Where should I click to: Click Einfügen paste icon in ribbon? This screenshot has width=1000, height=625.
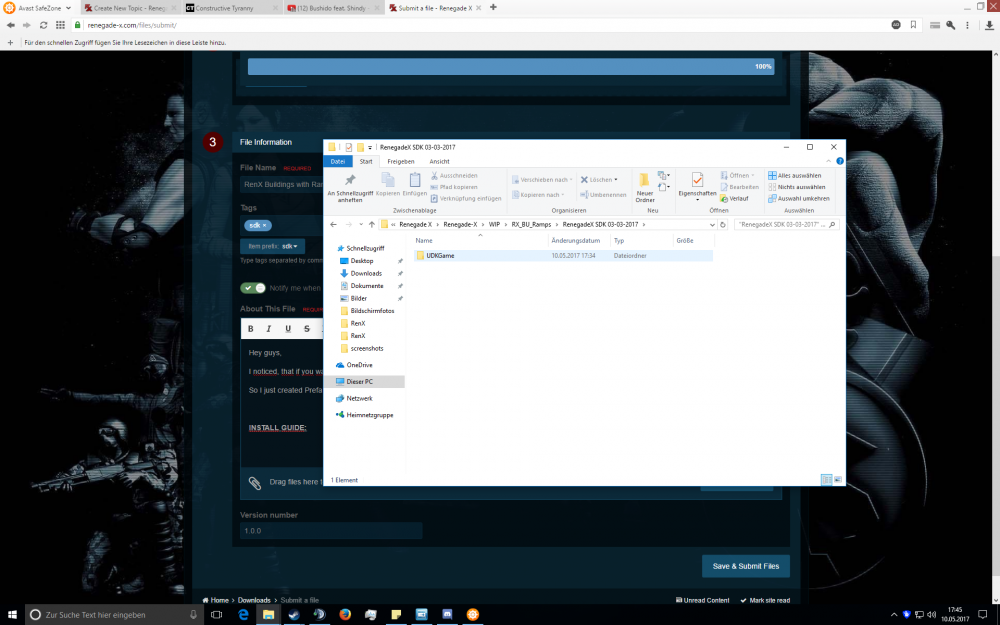click(x=415, y=184)
